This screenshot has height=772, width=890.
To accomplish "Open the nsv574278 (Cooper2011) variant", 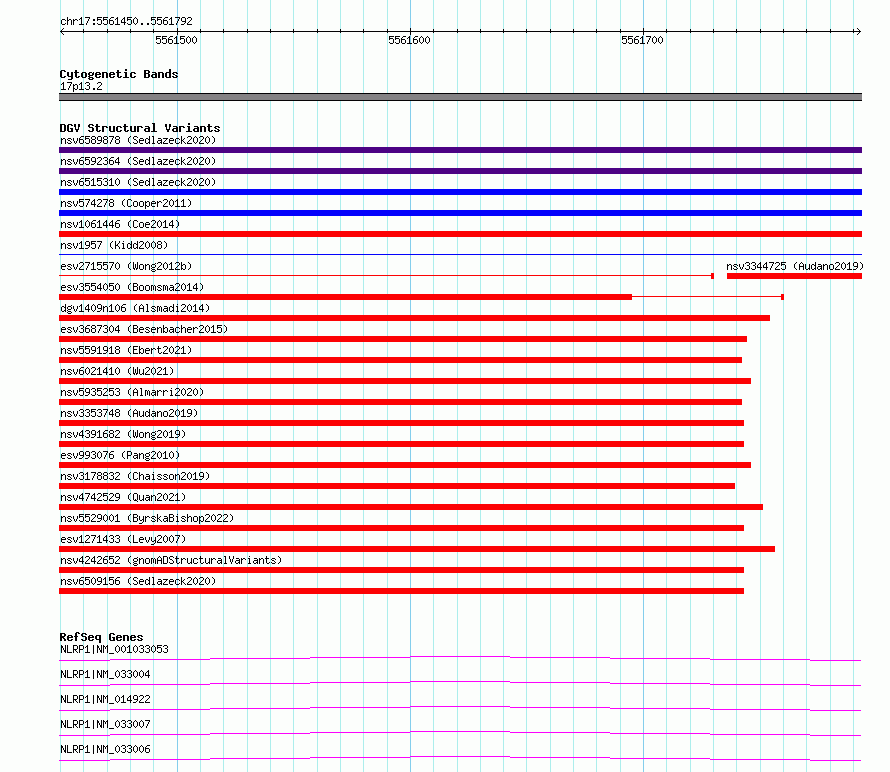I will (x=126, y=203).
